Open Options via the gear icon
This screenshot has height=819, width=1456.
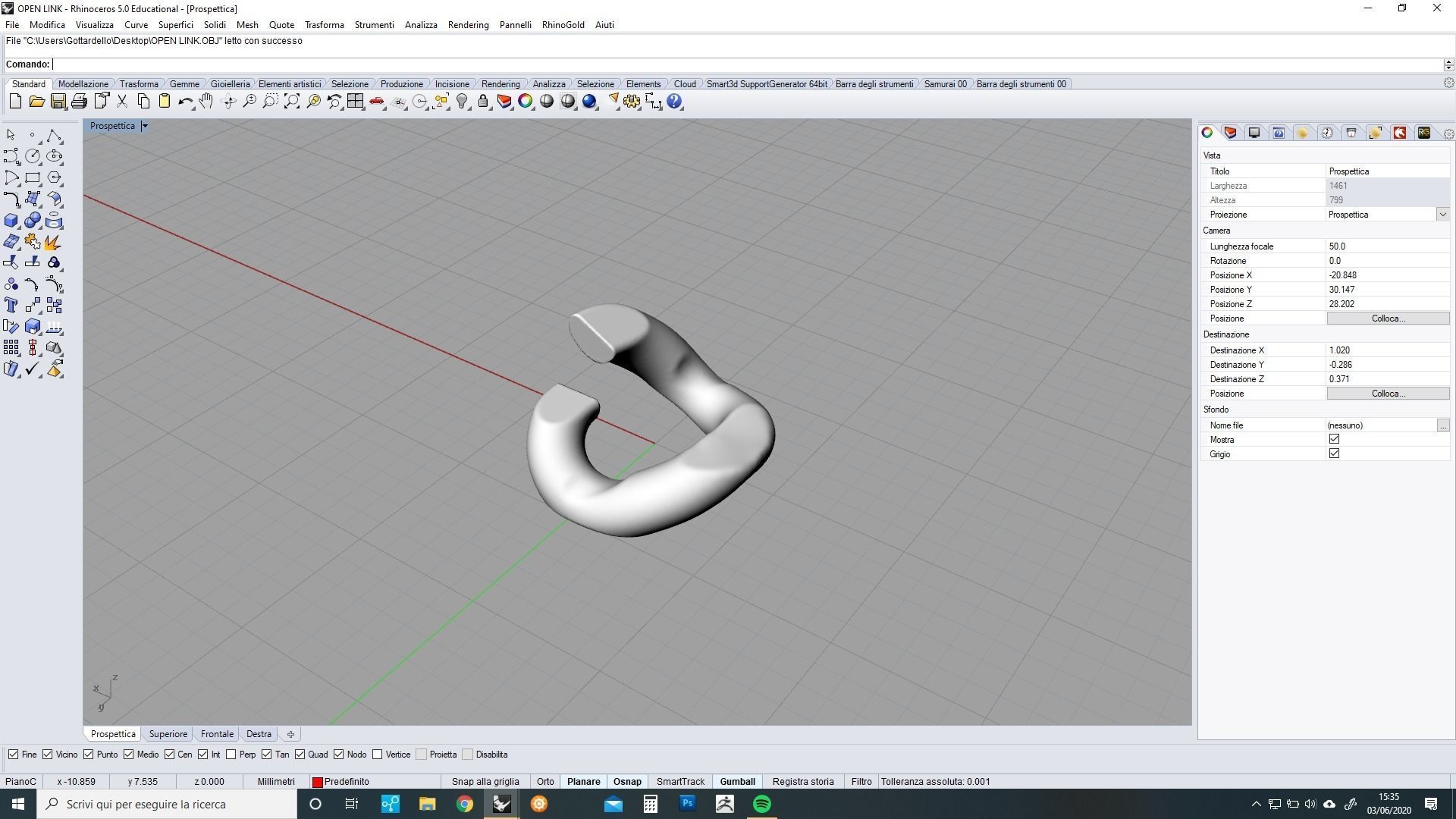tap(632, 102)
